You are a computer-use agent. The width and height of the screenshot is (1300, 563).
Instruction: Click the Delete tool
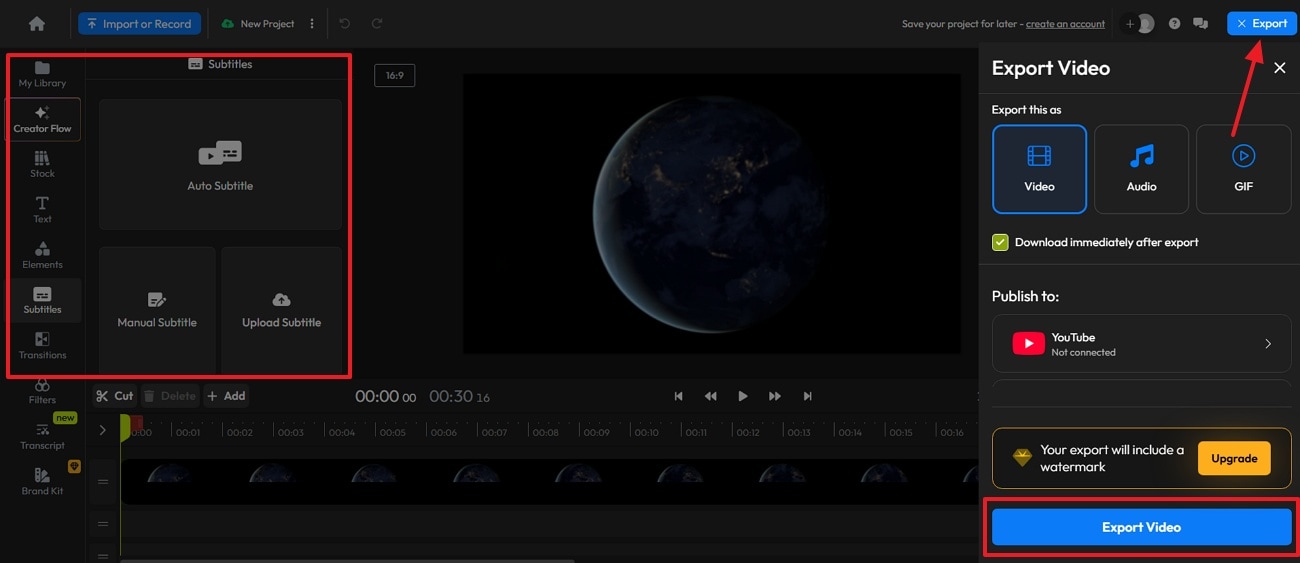[x=169, y=396]
